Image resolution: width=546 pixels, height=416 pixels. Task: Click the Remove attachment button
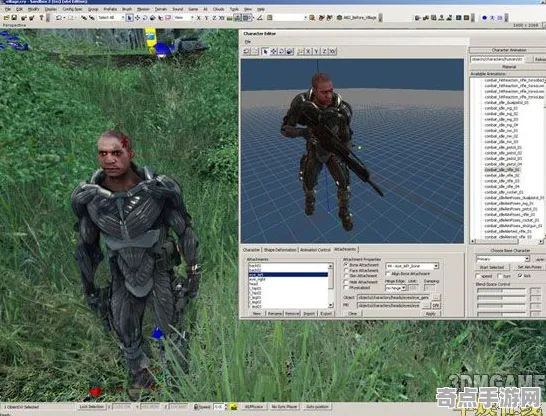click(x=292, y=314)
